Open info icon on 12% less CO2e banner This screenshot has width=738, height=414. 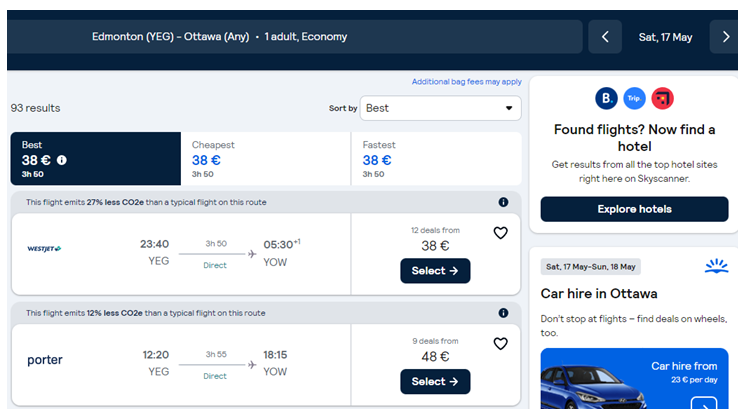point(503,313)
